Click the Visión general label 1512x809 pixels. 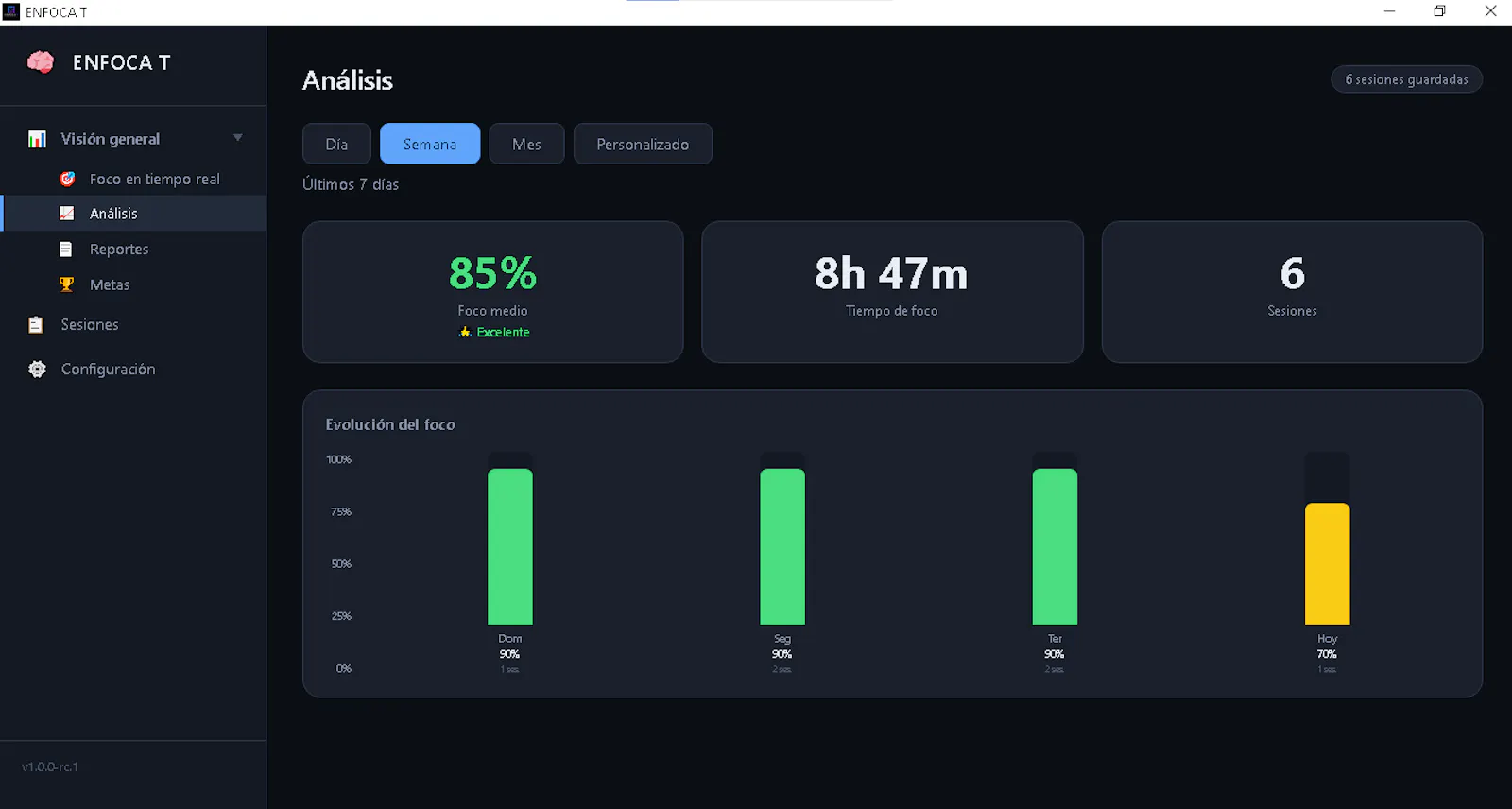(111, 139)
